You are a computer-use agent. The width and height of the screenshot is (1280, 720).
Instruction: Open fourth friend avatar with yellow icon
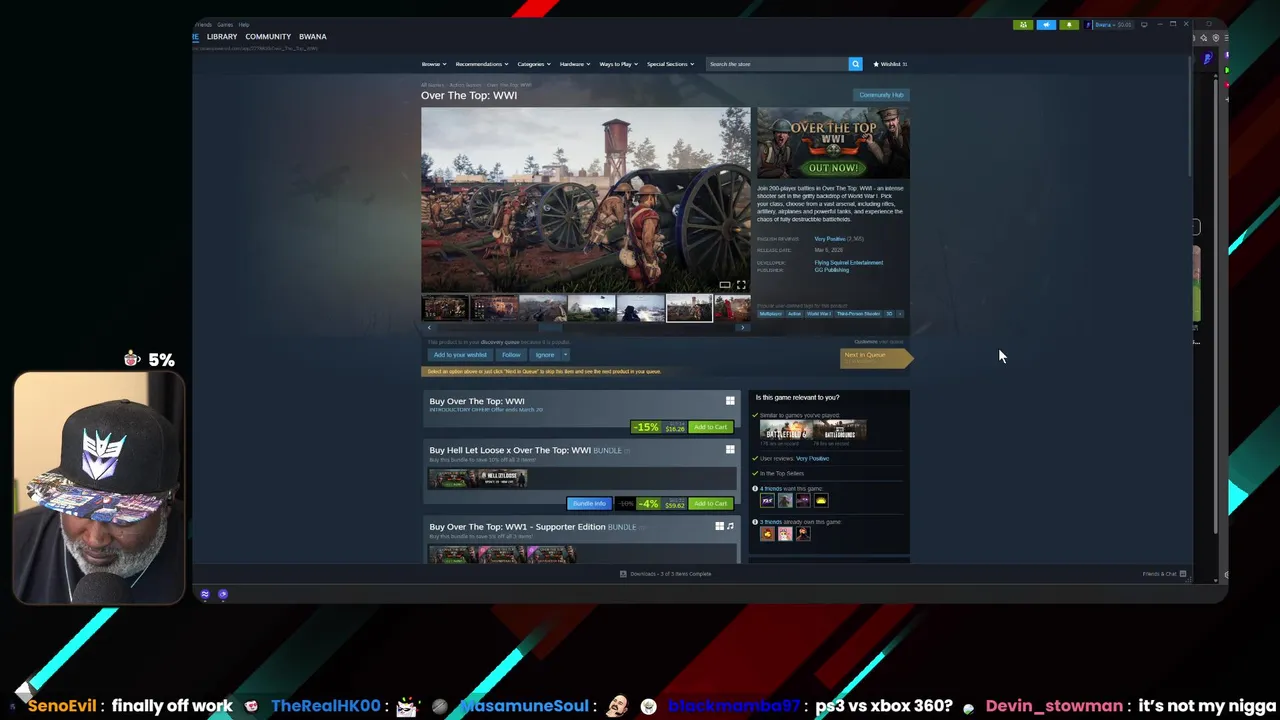click(x=821, y=500)
